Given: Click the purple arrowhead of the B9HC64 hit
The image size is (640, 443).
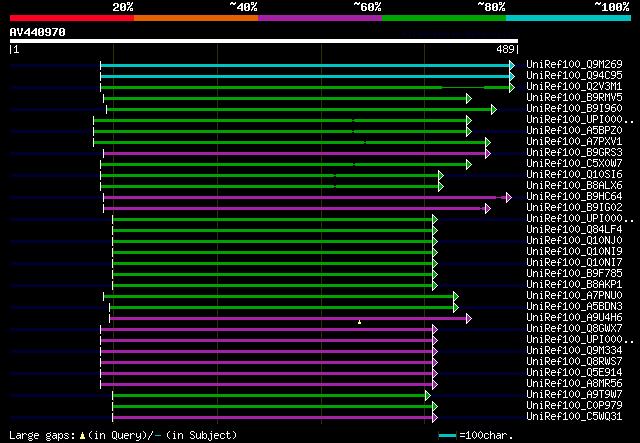Looking at the screenshot, I should 509,198.
